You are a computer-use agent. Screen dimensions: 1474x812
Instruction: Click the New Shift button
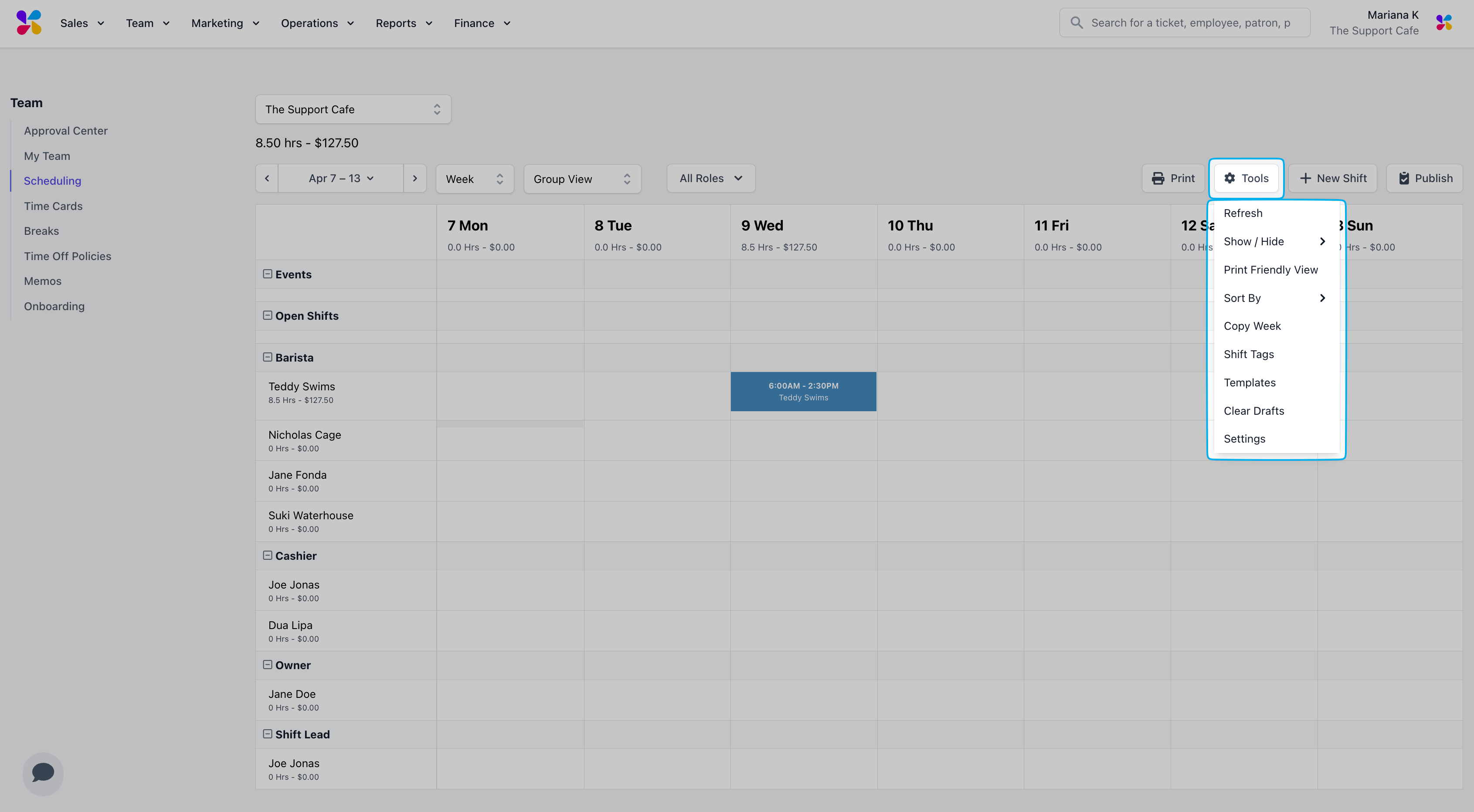1333,179
